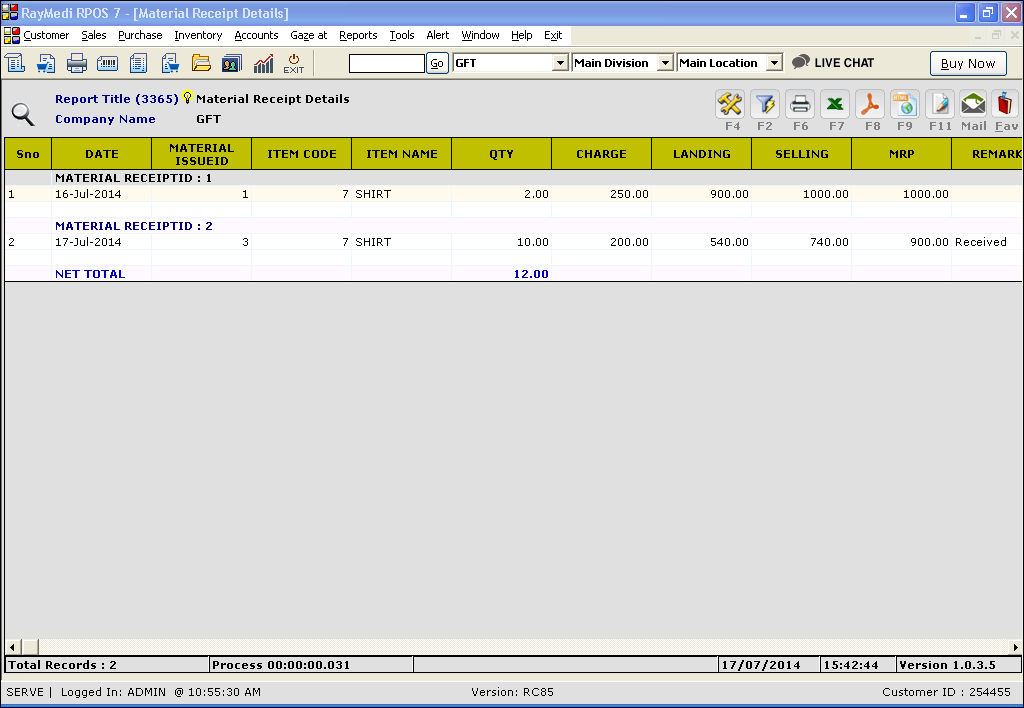Screen dimensions: 1024x708
Task: Send report via the Mail icon
Action: (973, 104)
